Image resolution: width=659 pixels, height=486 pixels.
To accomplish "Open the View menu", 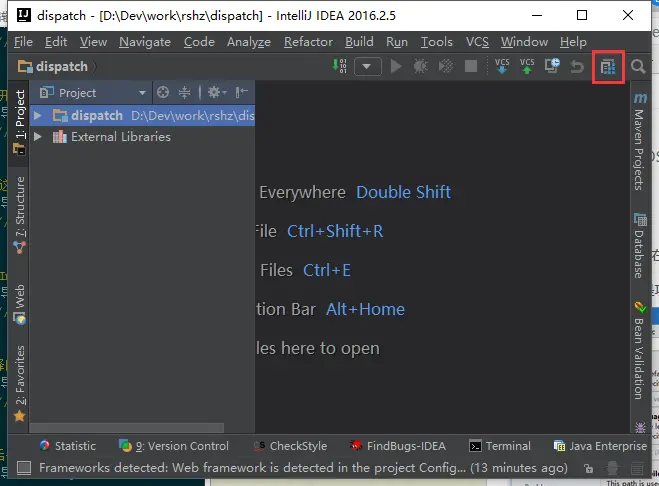I will pos(93,42).
